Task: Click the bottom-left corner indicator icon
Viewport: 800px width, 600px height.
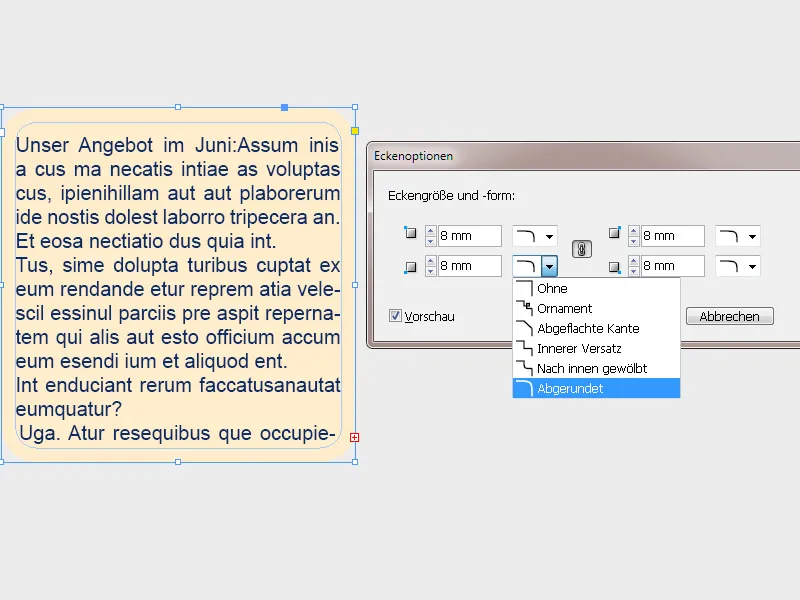Action: [x=410, y=267]
